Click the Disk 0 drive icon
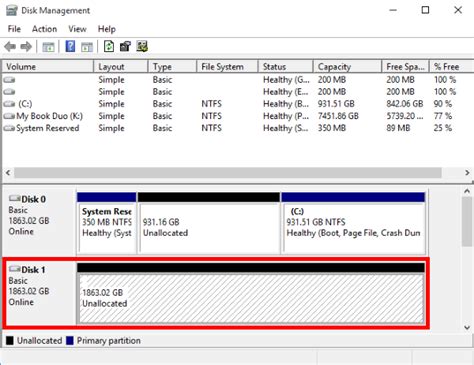The width and height of the screenshot is (474, 365). [15, 199]
